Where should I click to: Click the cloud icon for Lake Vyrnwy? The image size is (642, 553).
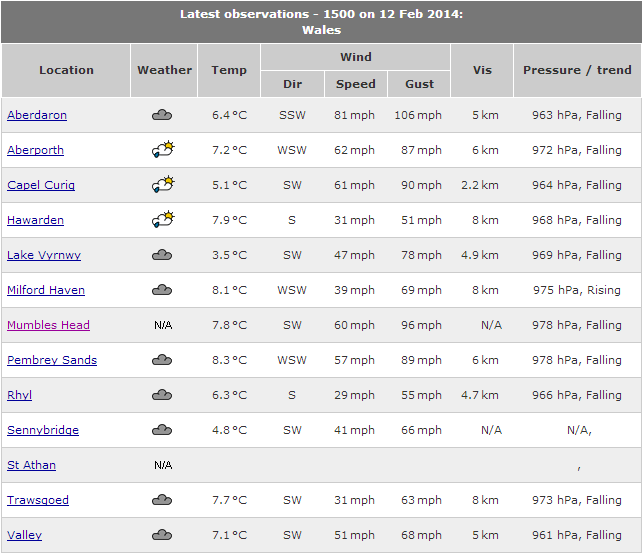(x=162, y=255)
